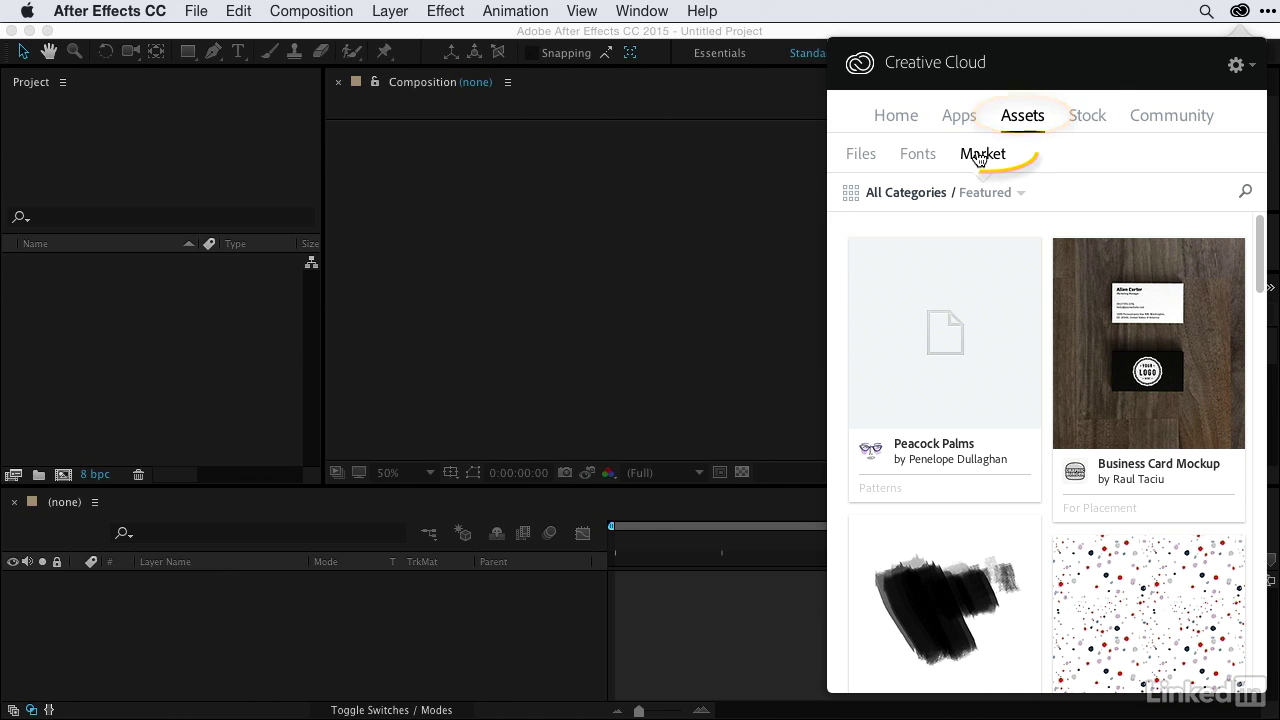Open the Effect menu
The height and width of the screenshot is (720, 1280).
point(445,11)
